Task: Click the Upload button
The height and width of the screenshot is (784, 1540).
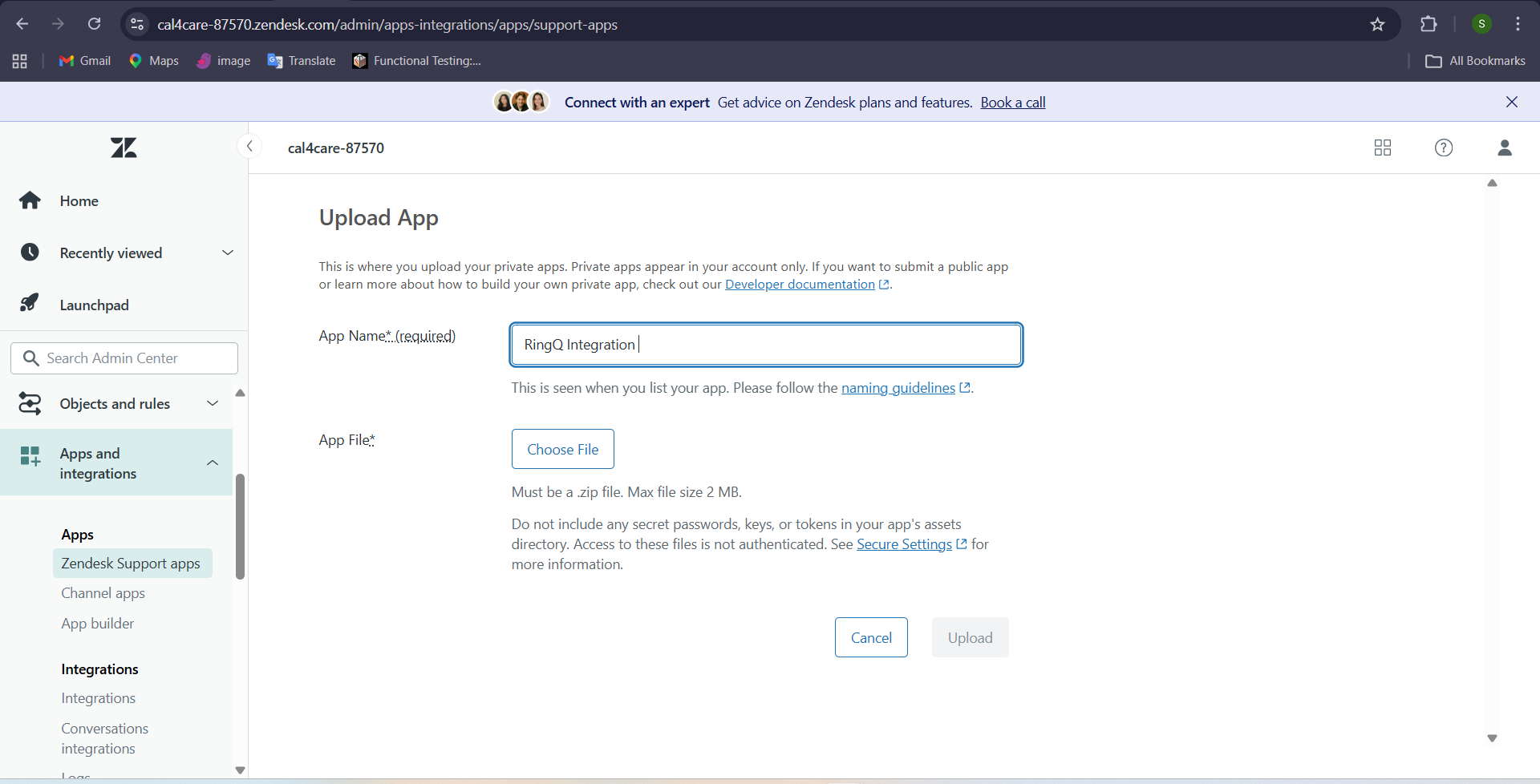Action: pyautogui.click(x=971, y=637)
